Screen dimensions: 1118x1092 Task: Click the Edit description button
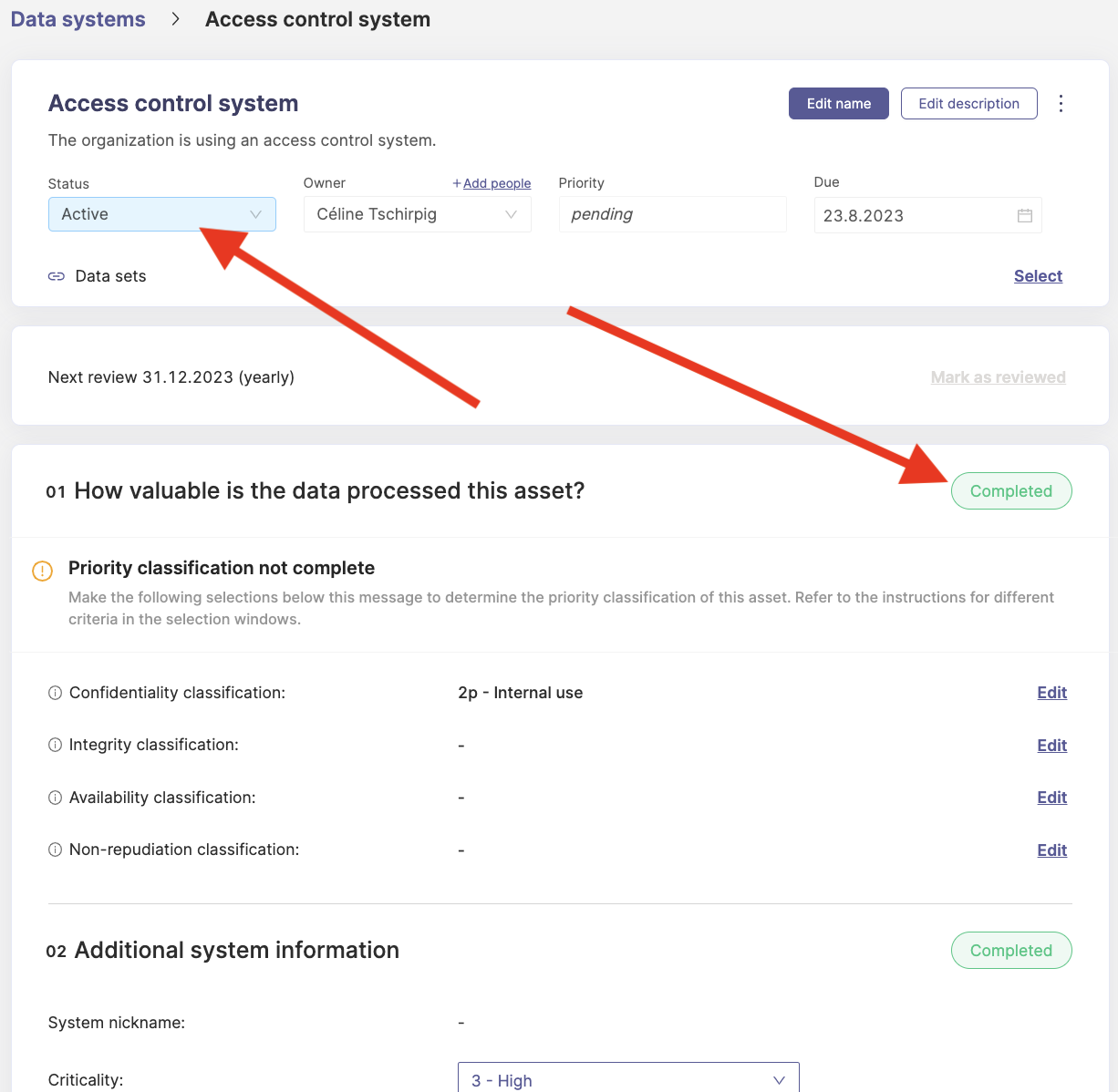pos(969,103)
